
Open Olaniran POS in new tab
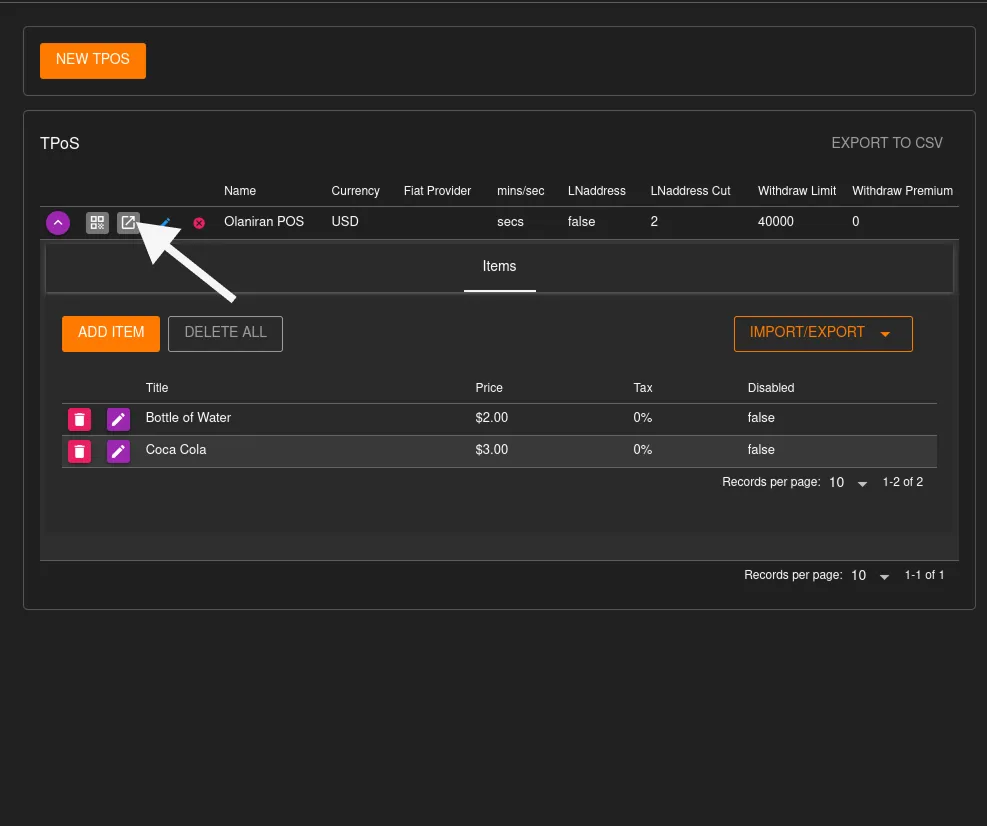(x=128, y=223)
